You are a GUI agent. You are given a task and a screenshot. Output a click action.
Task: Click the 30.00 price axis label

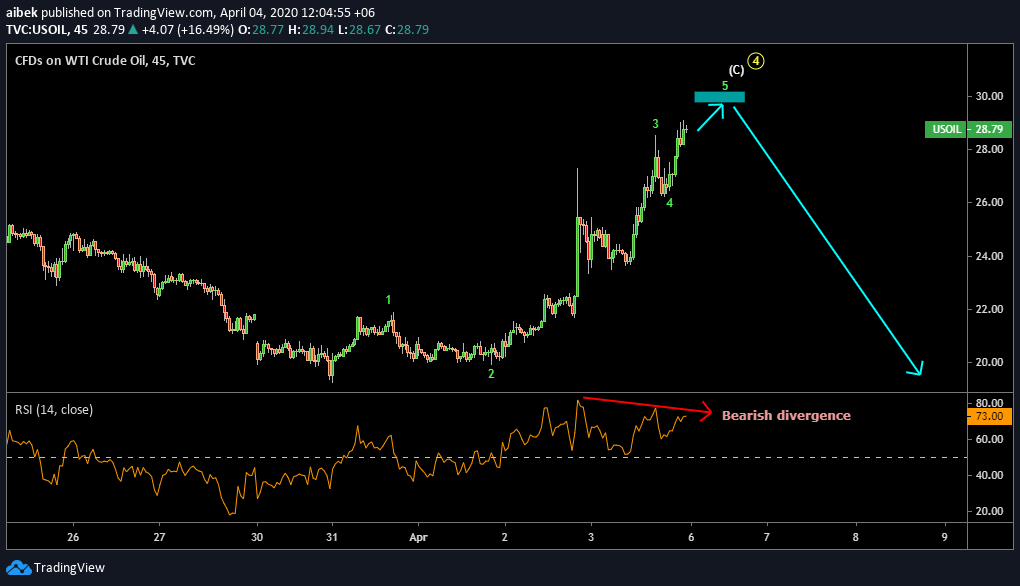click(x=989, y=96)
